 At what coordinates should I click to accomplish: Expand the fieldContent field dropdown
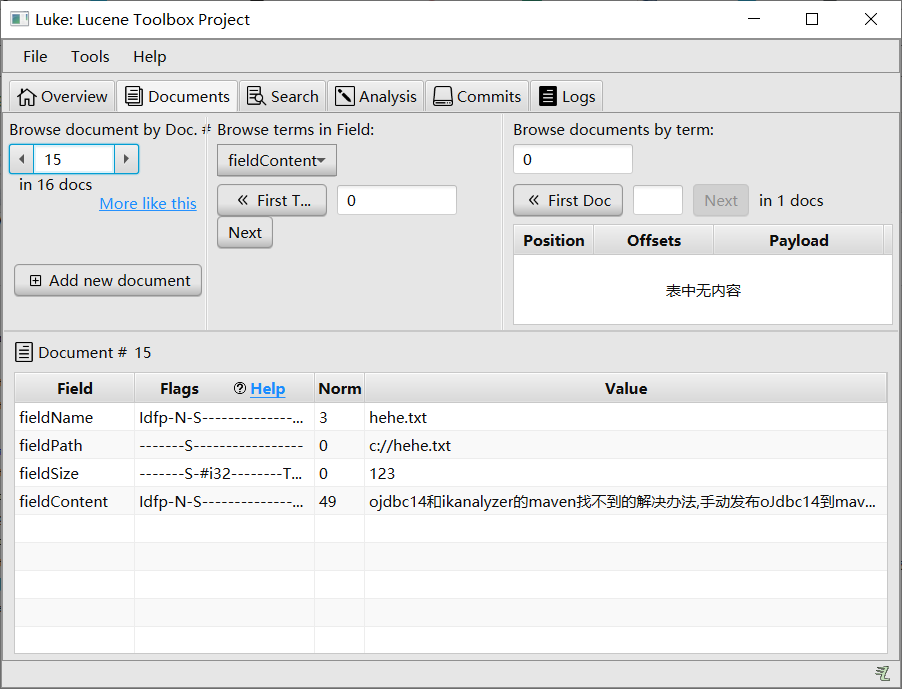(277, 160)
